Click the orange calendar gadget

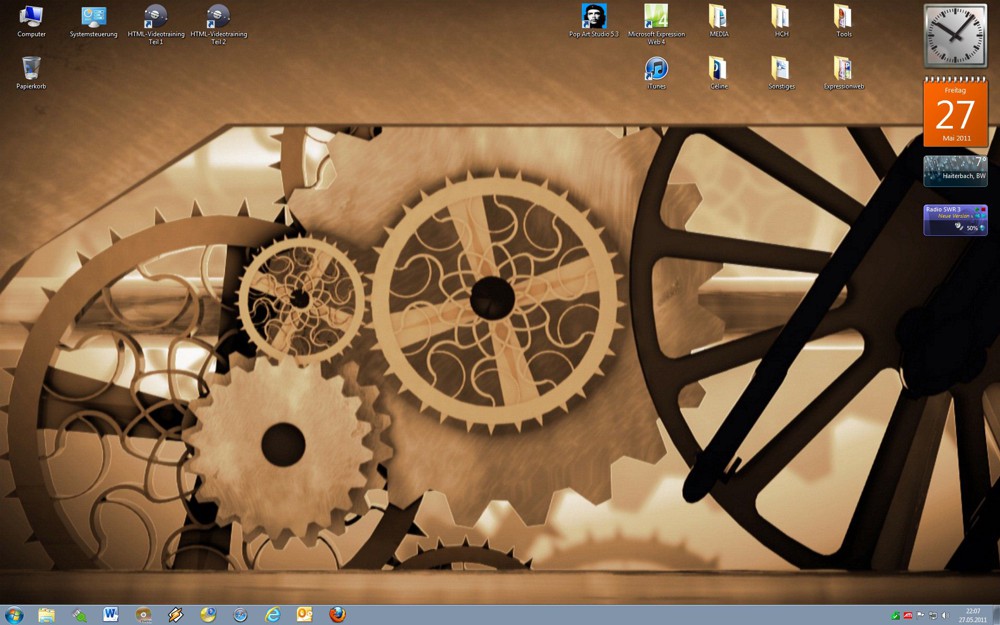(x=955, y=114)
